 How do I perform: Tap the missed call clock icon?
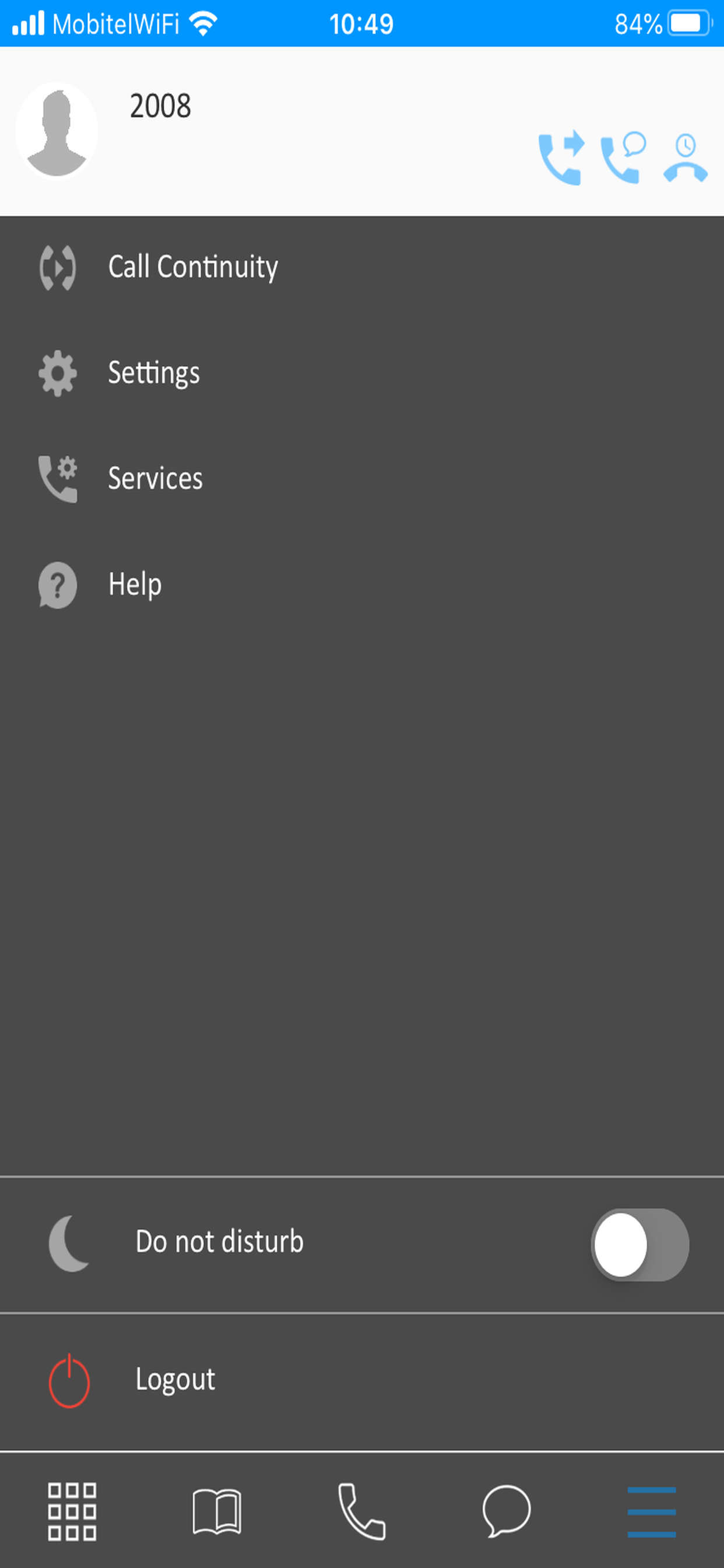click(685, 157)
